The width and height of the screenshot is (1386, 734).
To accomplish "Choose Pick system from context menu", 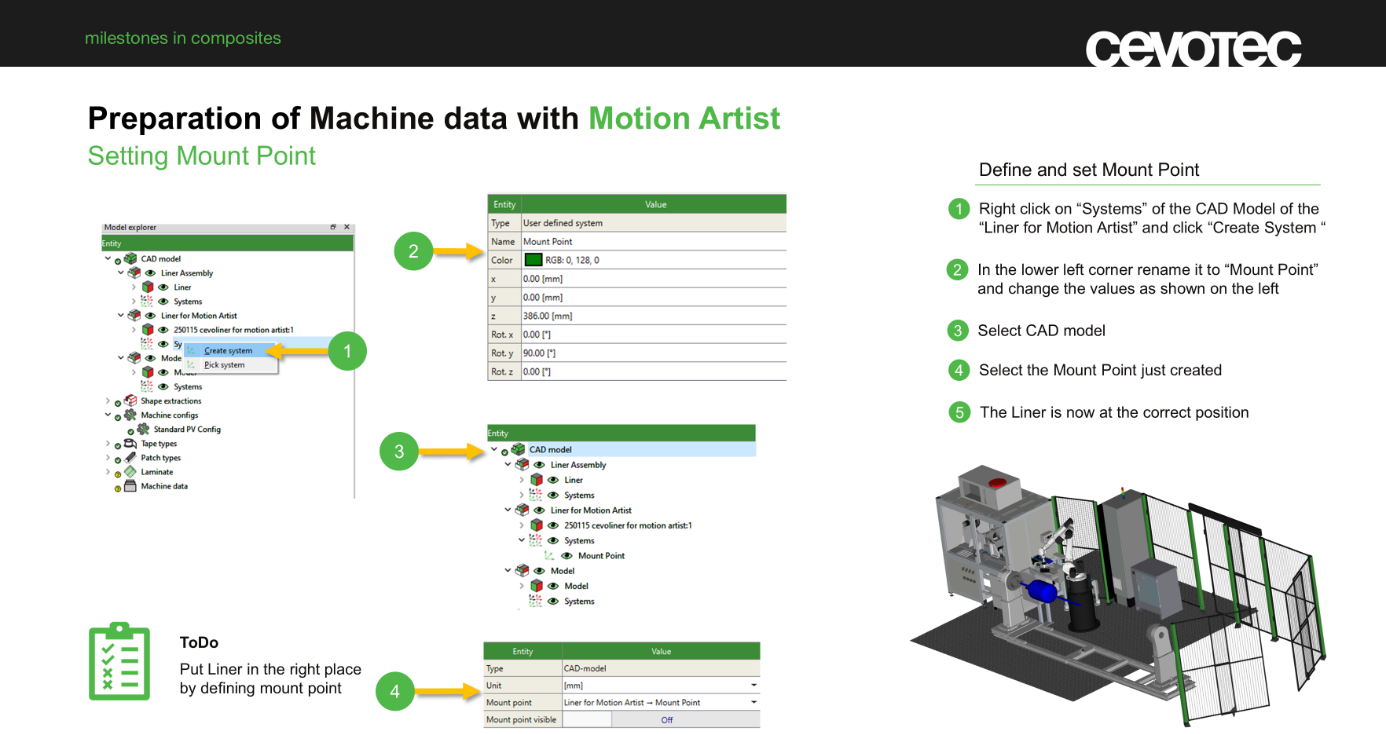I will click(230, 365).
